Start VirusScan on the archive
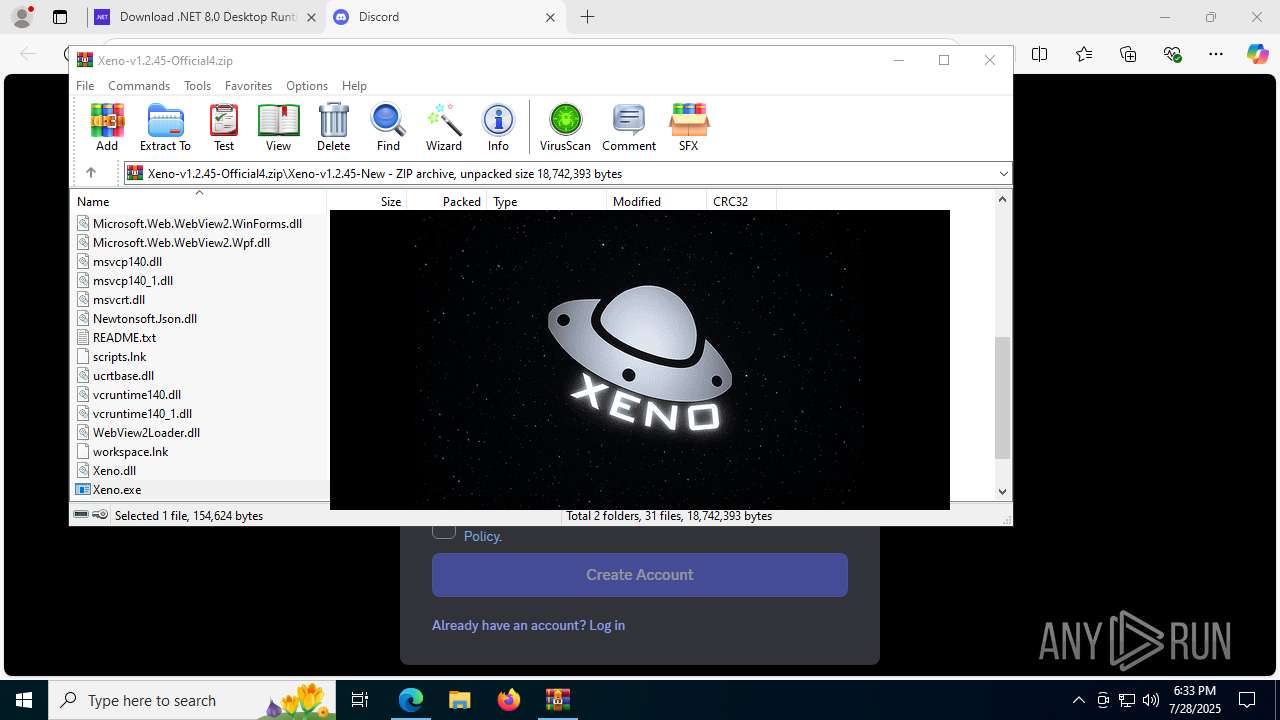The height and width of the screenshot is (720, 1280). [565, 127]
